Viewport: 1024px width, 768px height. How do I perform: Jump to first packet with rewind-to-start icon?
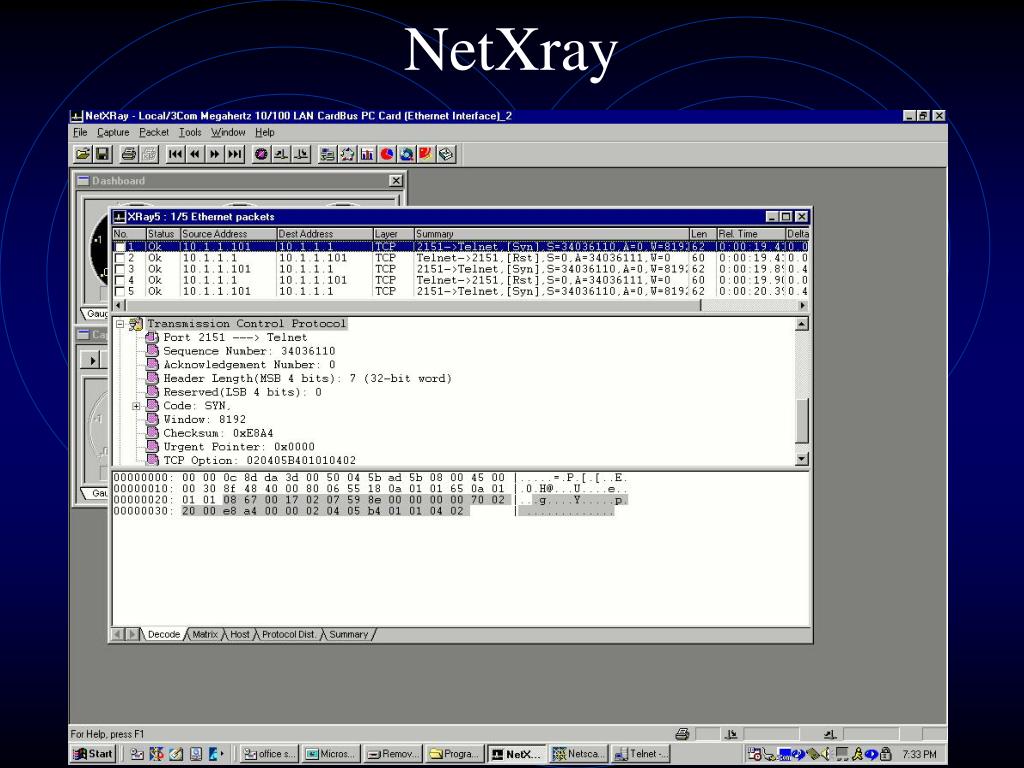click(x=175, y=154)
